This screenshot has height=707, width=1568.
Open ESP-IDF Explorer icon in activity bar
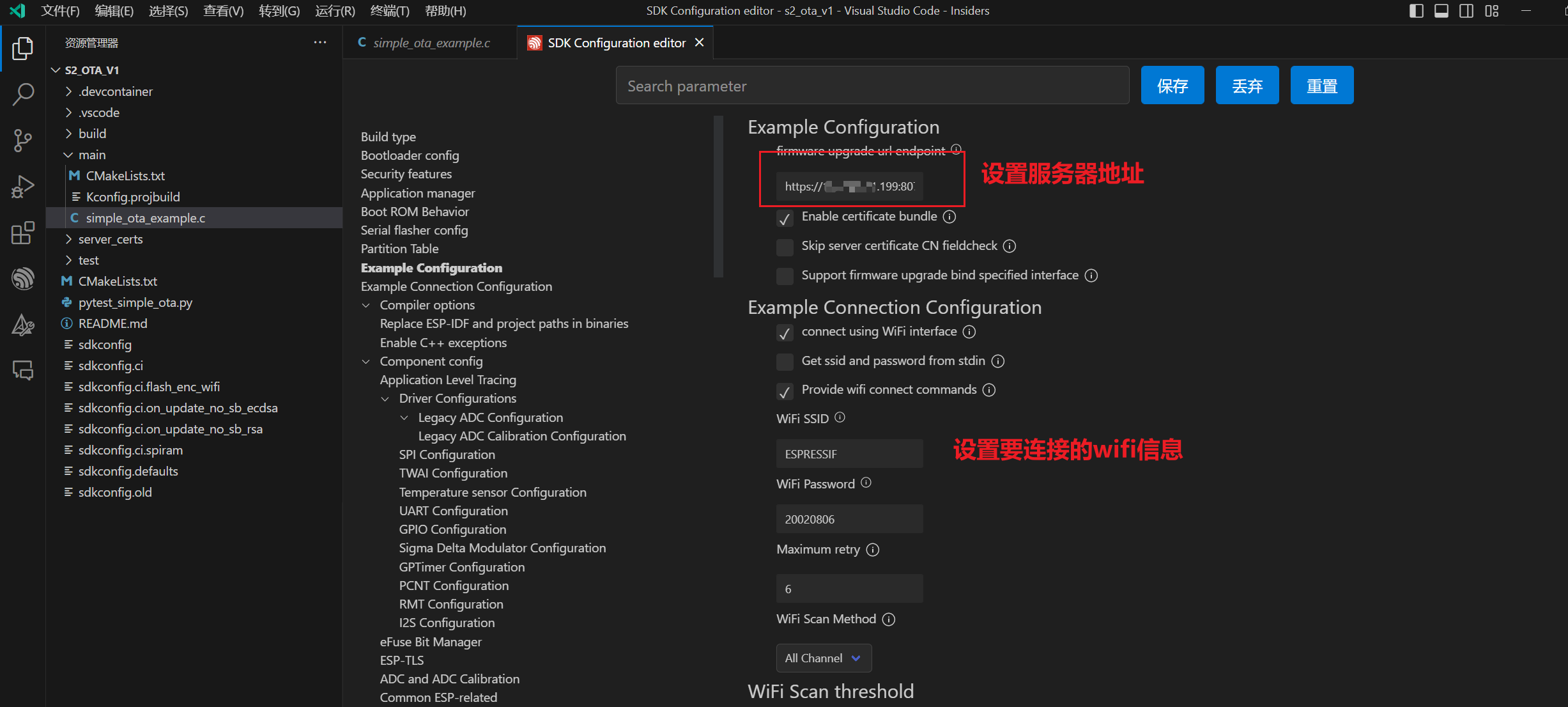click(23, 279)
